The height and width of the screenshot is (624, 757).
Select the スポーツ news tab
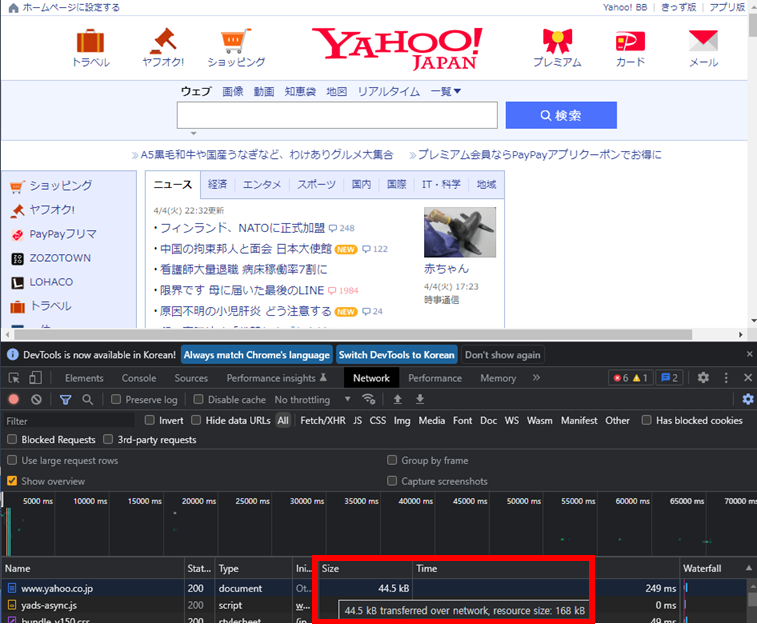(x=316, y=184)
